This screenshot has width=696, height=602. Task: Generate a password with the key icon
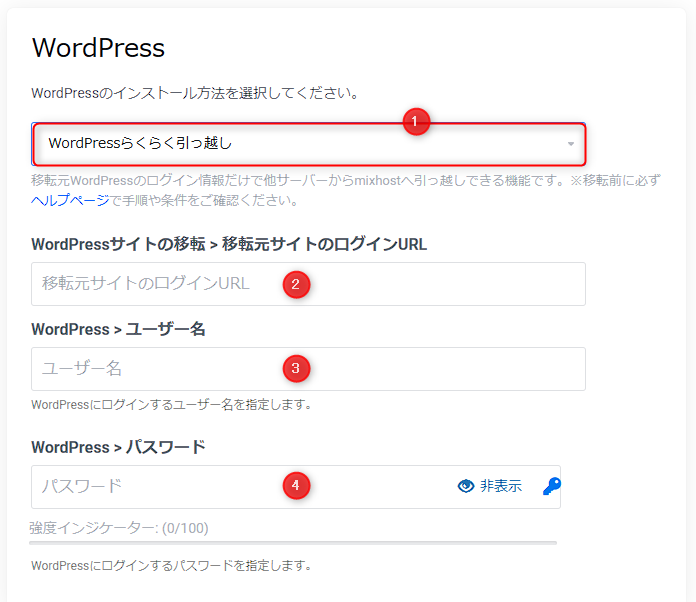click(x=552, y=486)
